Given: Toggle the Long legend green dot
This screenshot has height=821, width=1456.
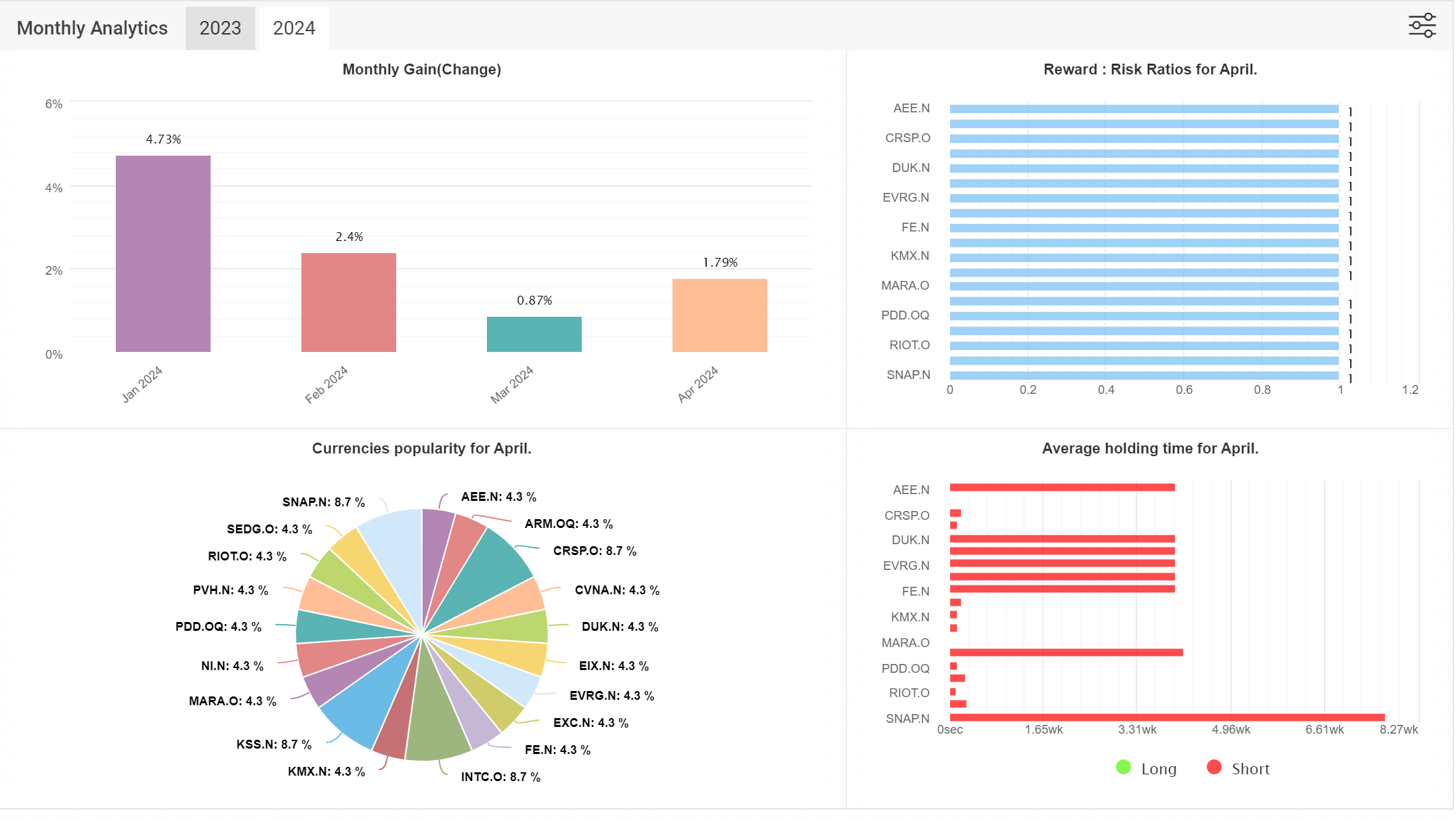Looking at the screenshot, I should click(x=1123, y=767).
